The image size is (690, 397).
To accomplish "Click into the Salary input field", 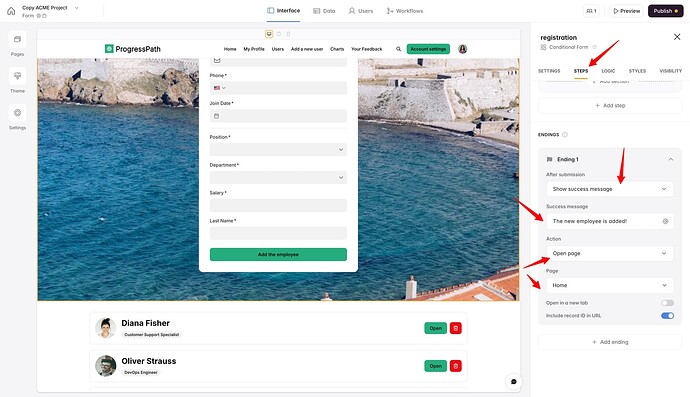I will [278, 206].
